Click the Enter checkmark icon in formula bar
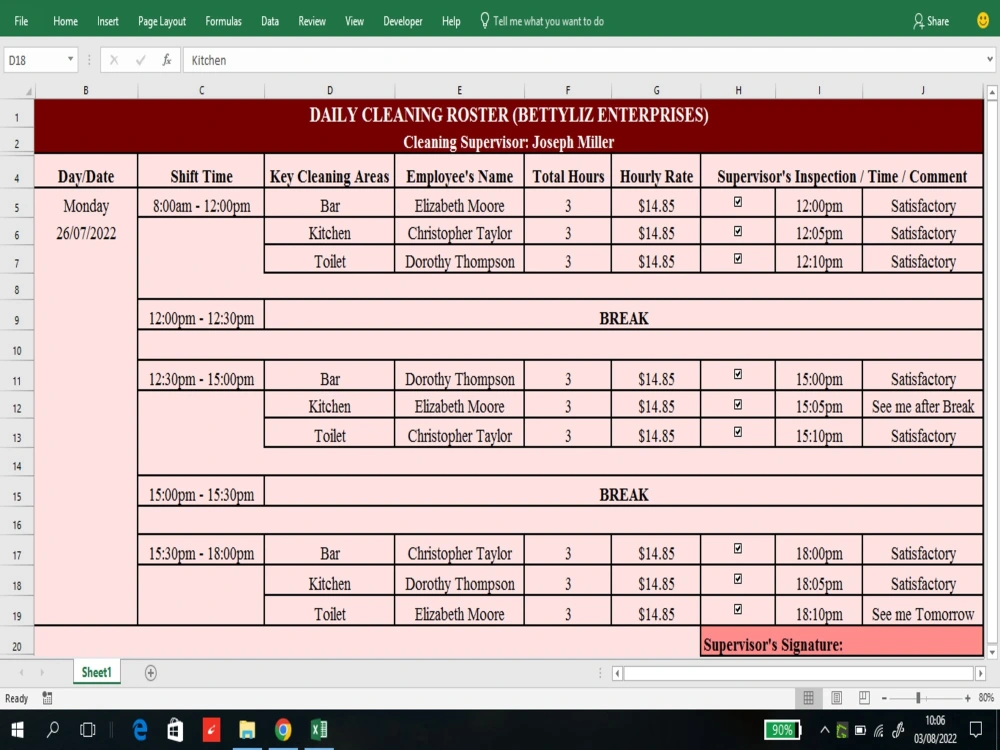Screen dimensions: 1000x750 point(140,60)
